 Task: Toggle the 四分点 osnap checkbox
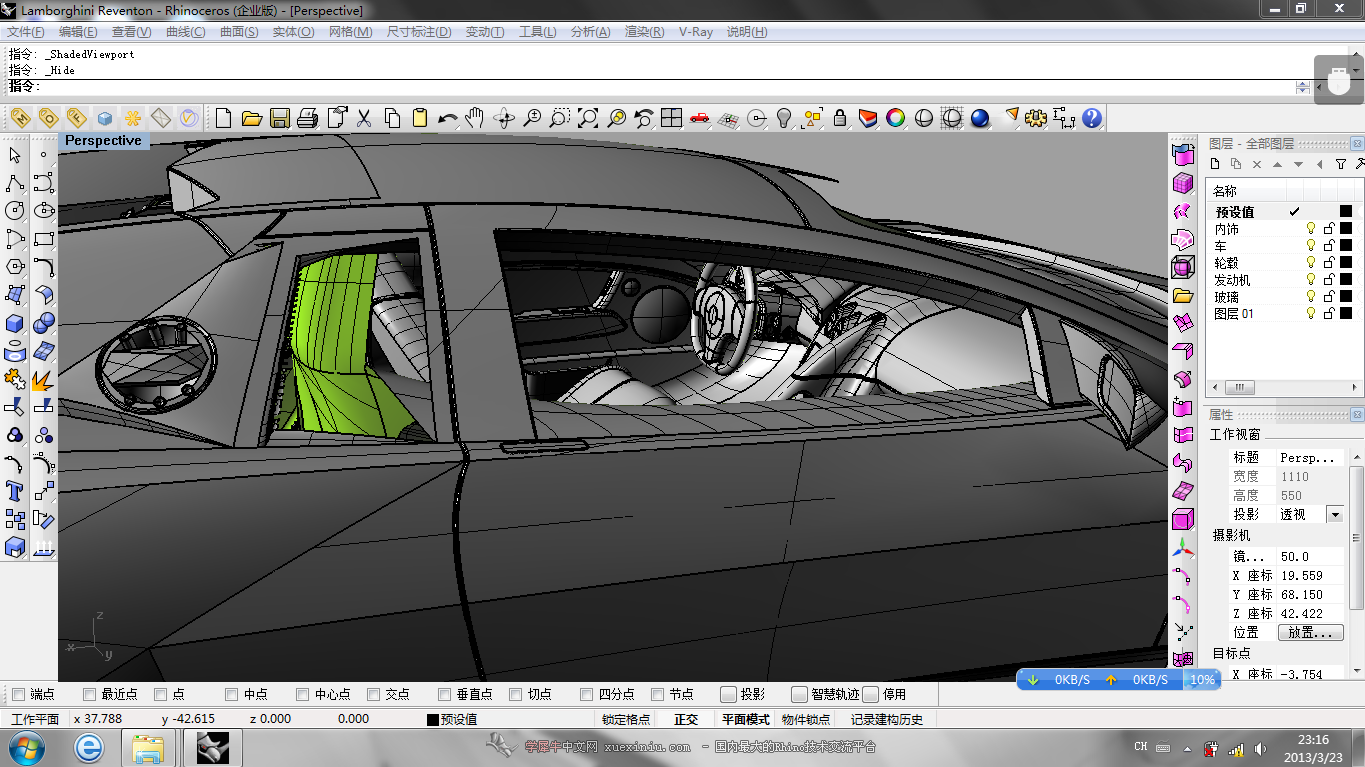pos(587,694)
